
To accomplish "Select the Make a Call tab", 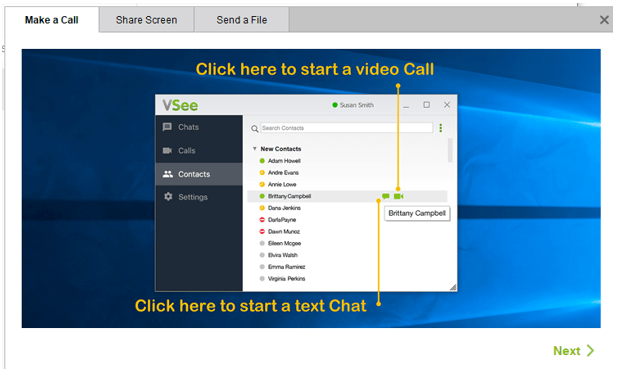I will (x=51, y=20).
